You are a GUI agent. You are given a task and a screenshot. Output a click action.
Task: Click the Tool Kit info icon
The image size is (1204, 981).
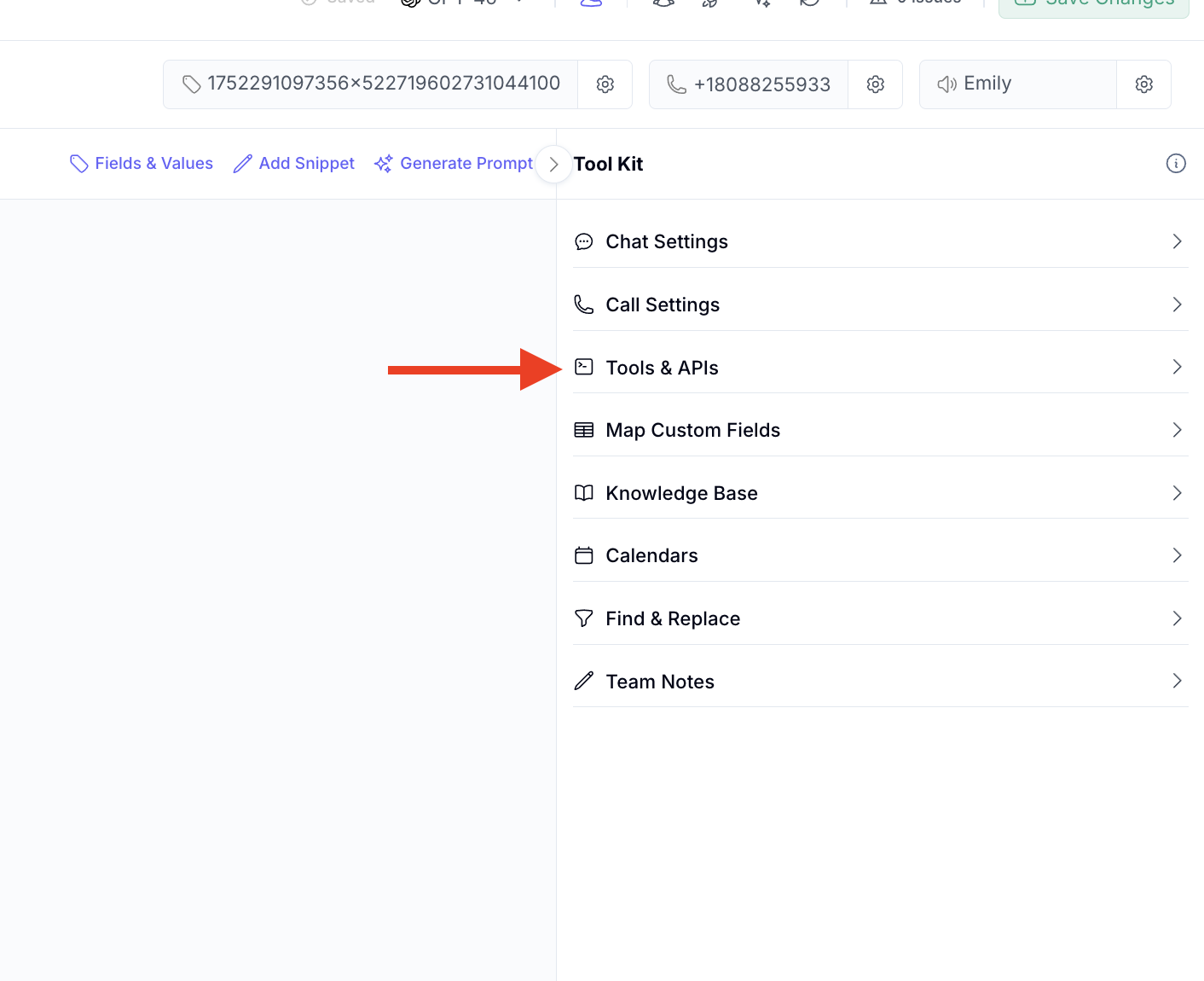(1176, 164)
